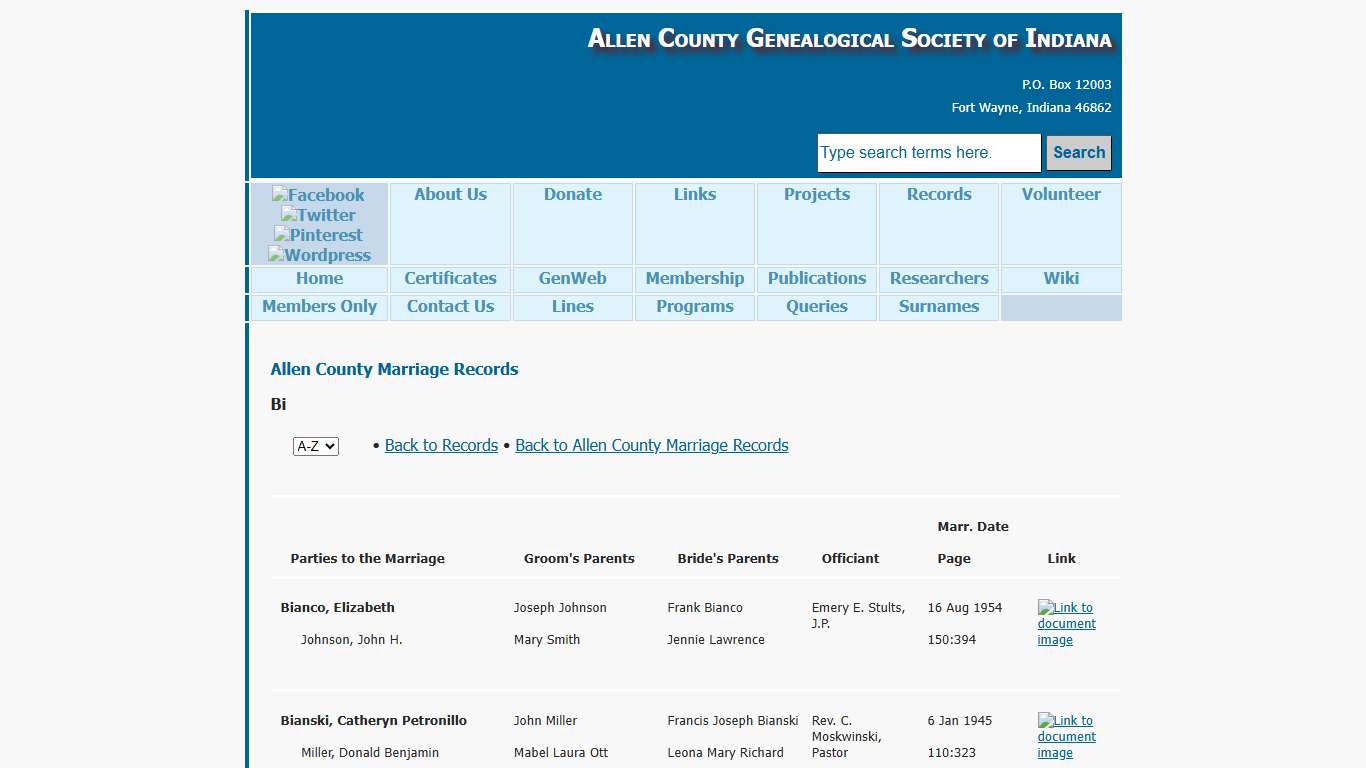Follow the Back to Records link
The image size is (1366, 768).
coord(441,445)
